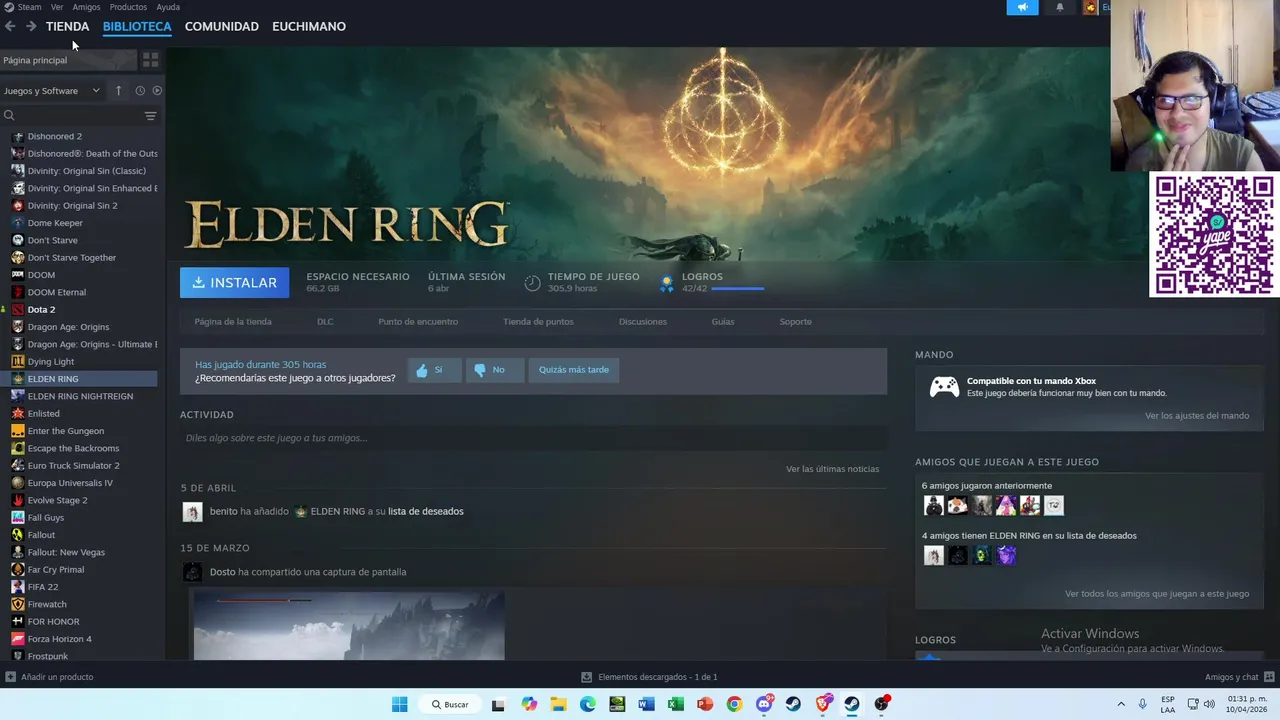Screen dimensions: 1280x720
Task: Open the Guías link
Action: click(723, 322)
